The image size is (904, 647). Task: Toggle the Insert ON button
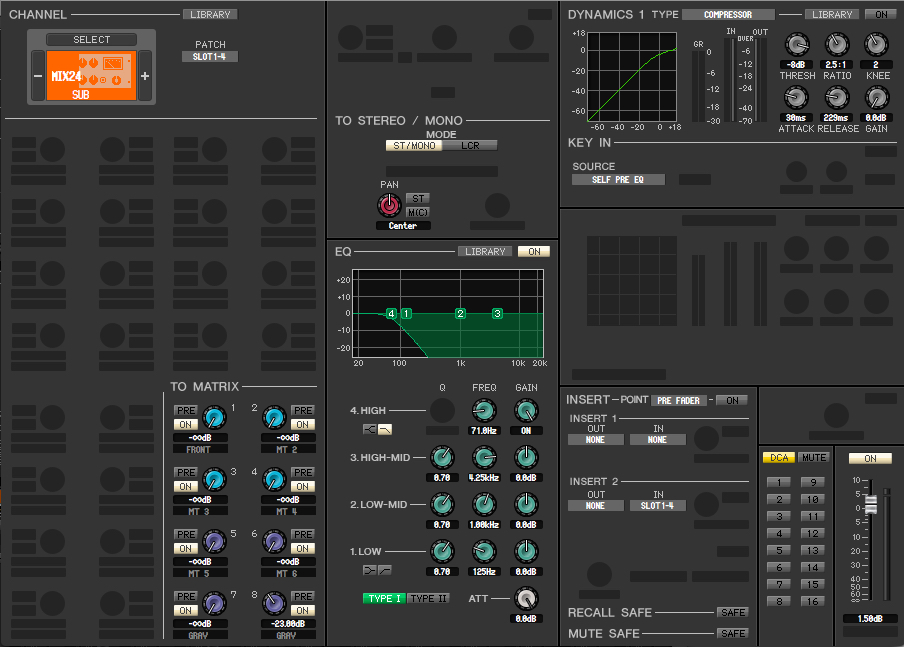coord(732,400)
